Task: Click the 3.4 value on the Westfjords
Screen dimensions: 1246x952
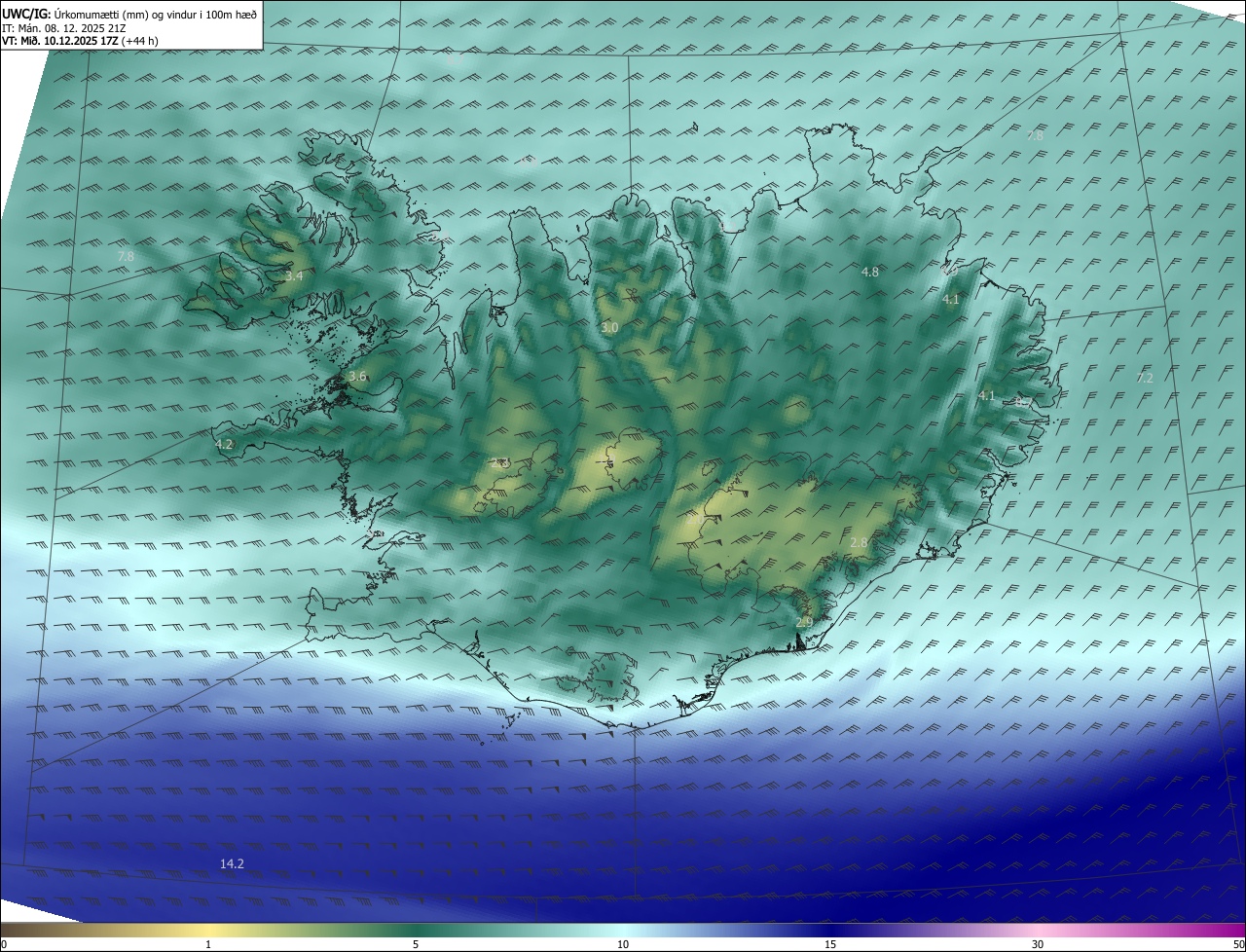Action: tap(294, 276)
